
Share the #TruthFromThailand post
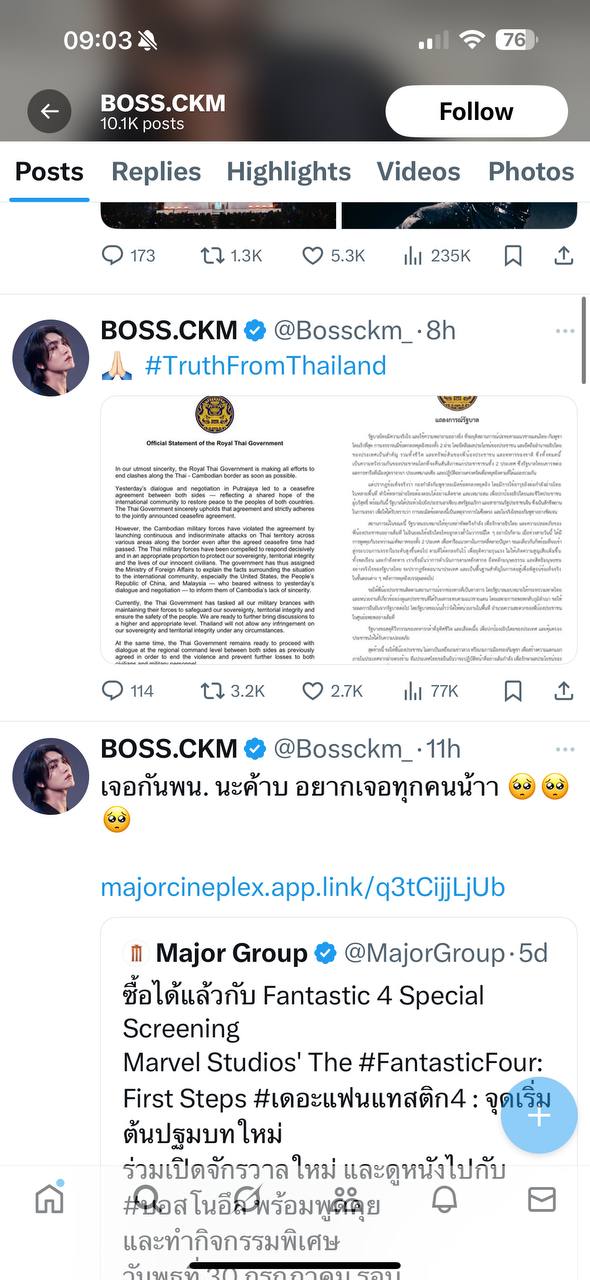(x=563, y=690)
